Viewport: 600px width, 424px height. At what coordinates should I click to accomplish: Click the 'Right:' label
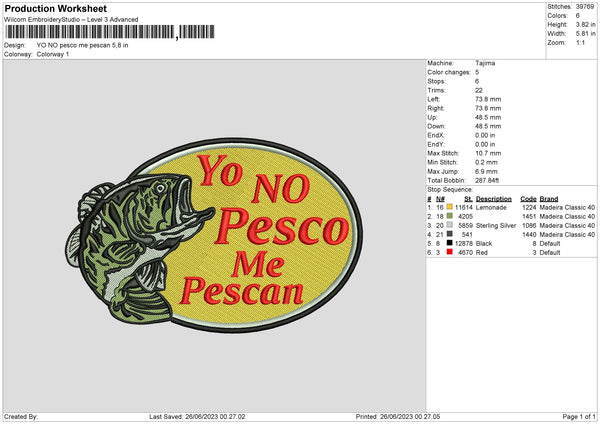436,108
